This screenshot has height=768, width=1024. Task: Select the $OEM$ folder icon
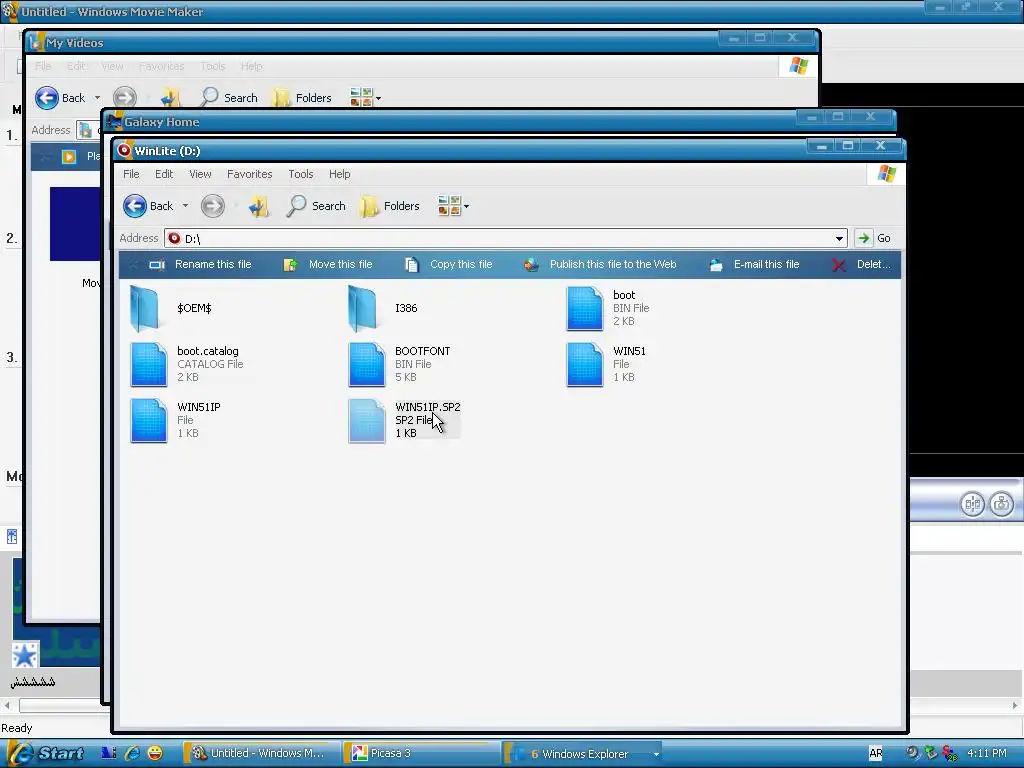click(145, 308)
